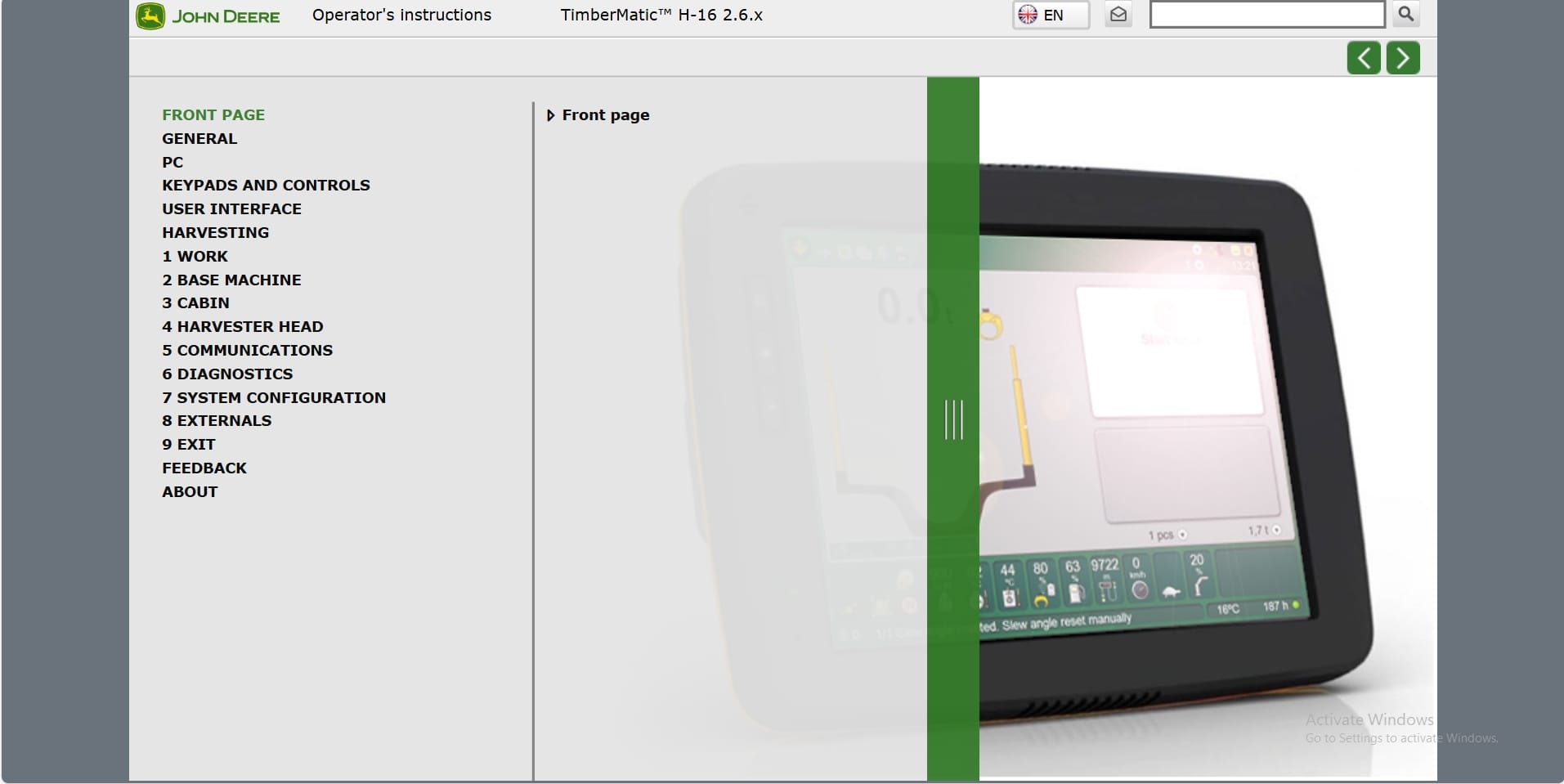The image size is (1564, 784).
Task: Open the 2 BASE MACHINE section
Action: pyautogui.click(x=231, y=280)
